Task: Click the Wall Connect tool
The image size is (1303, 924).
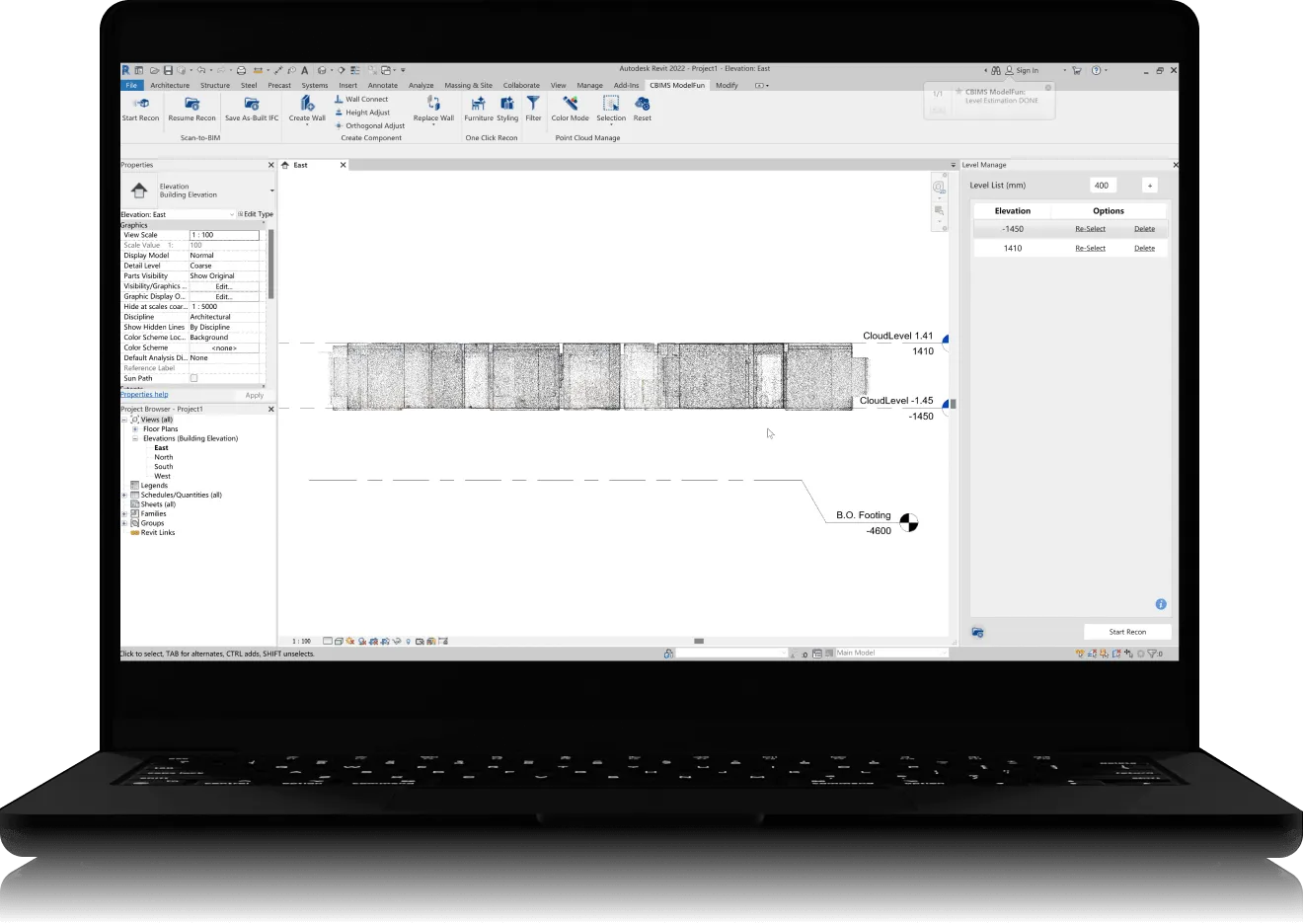Action: click(366, 100)
